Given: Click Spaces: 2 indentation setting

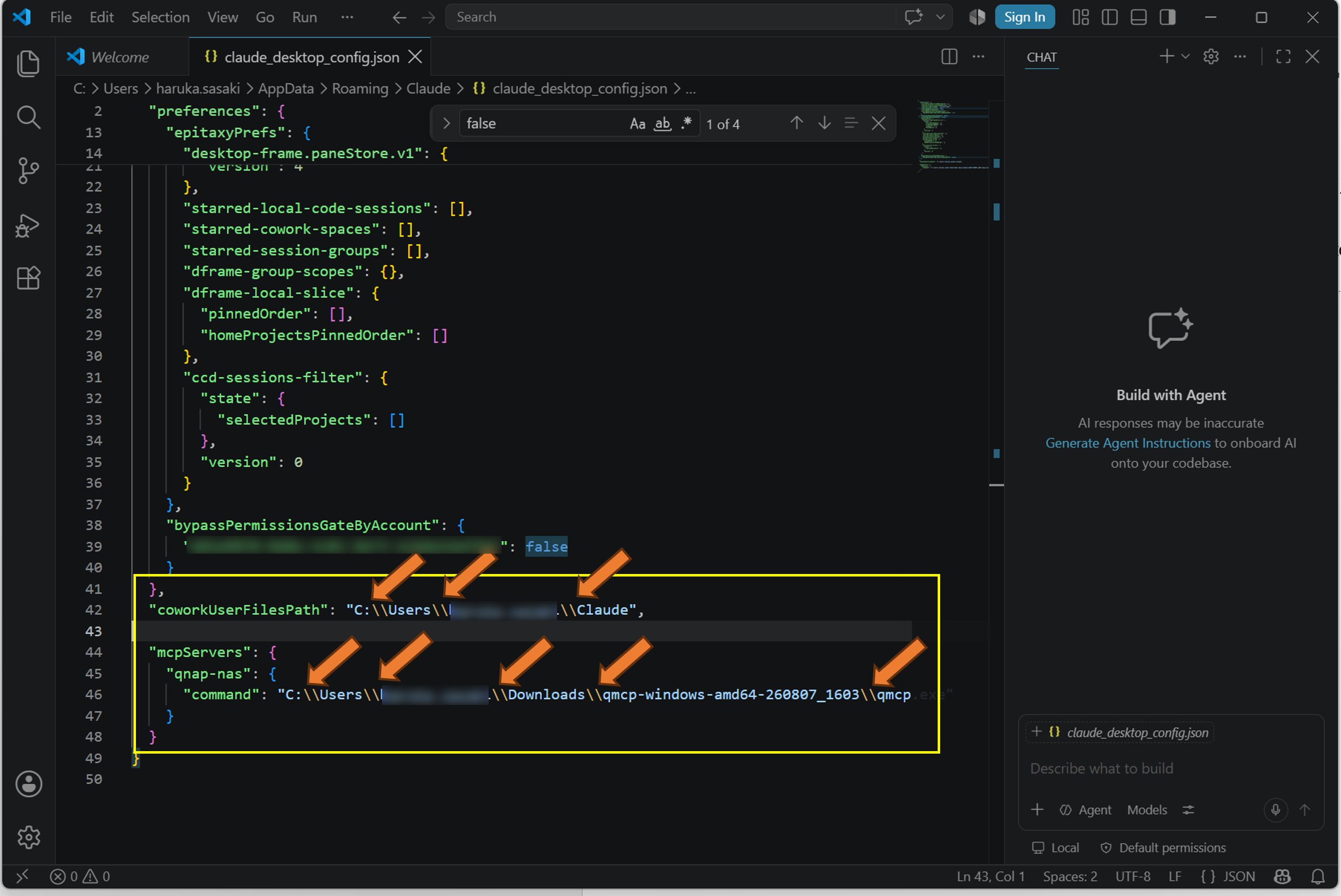Looking at the screenshot, I should [x=1070, y=876].
